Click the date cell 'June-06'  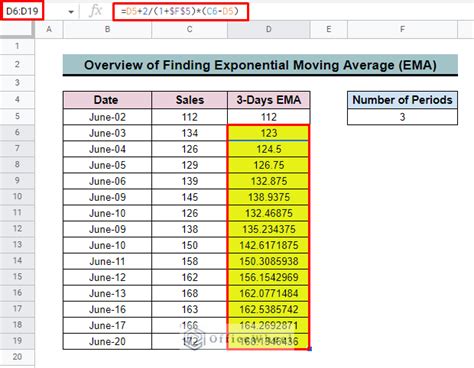107,181
